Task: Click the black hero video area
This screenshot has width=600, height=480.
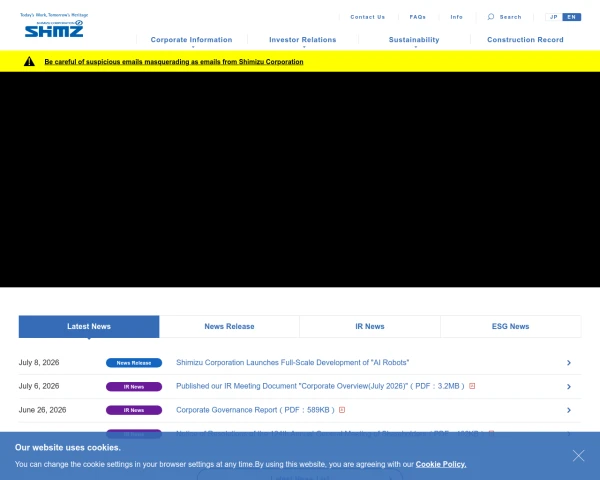Action: click(x=300, y=179)
